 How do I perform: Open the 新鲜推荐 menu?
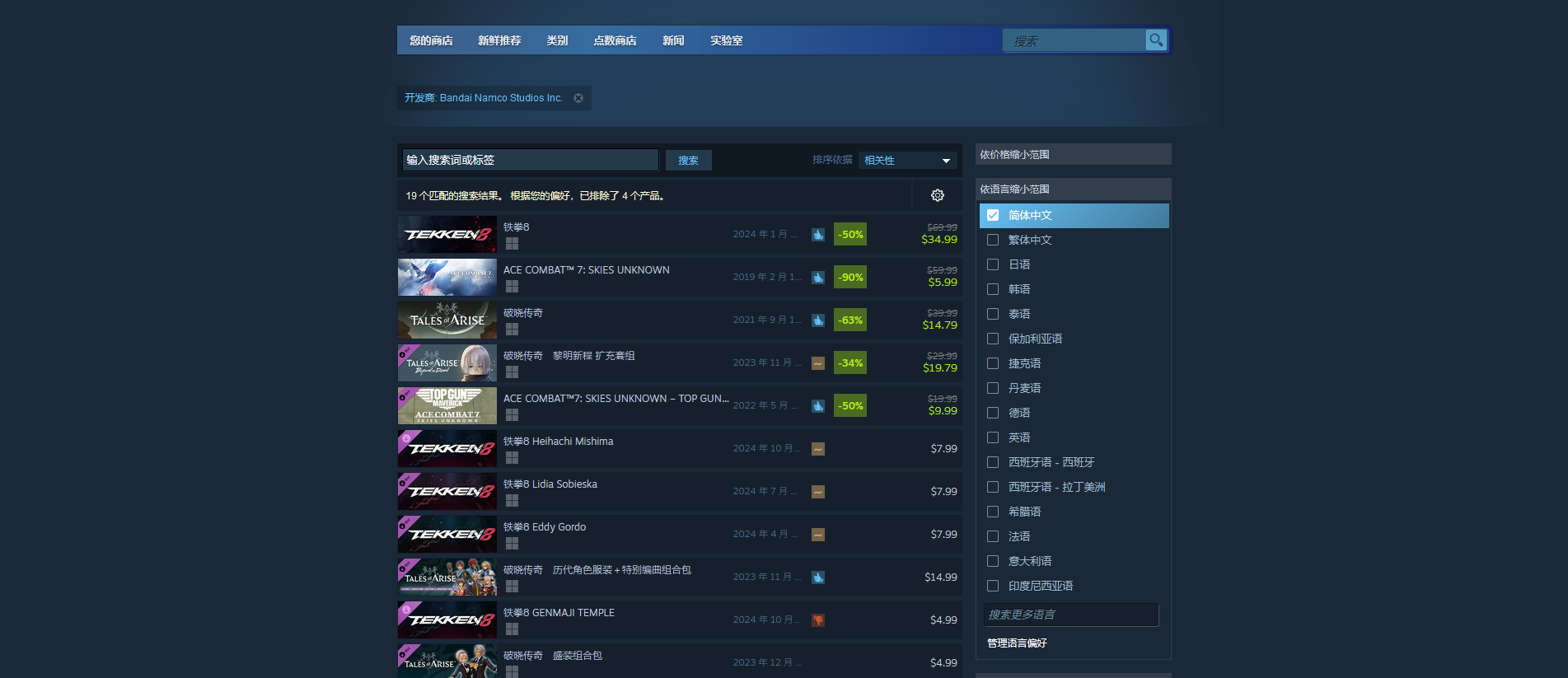pos(499,40)
